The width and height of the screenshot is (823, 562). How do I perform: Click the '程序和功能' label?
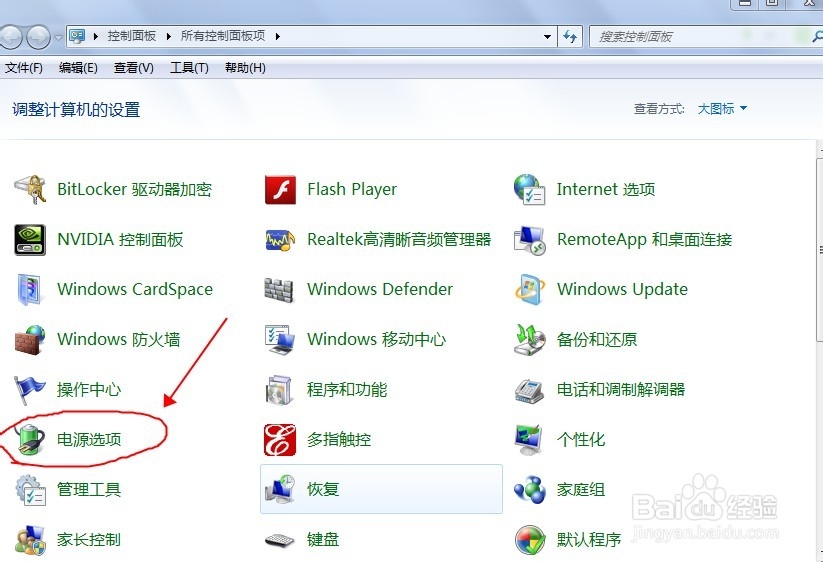click(x=347, y=390)
